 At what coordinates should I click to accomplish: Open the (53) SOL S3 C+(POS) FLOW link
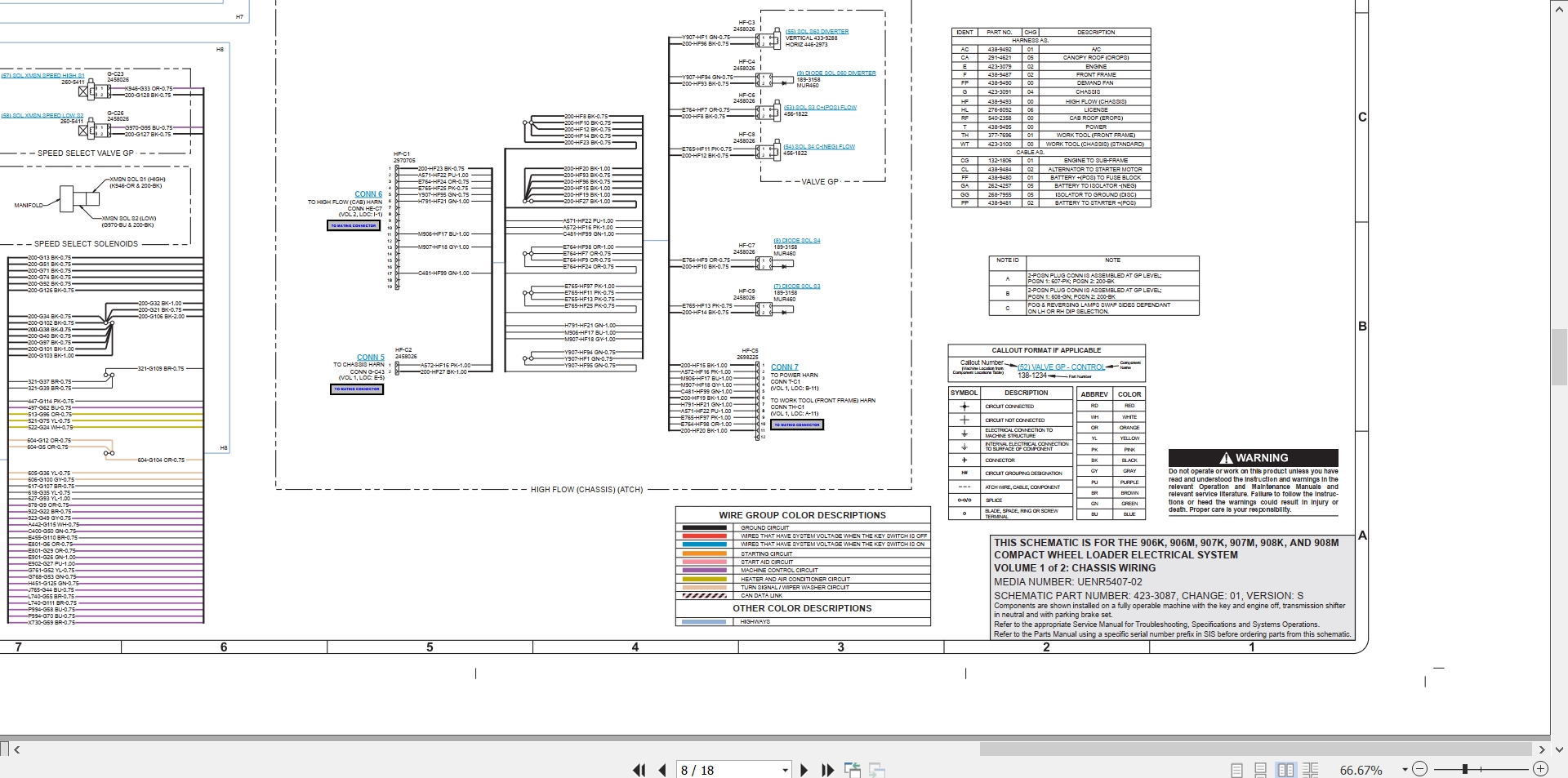820,108
